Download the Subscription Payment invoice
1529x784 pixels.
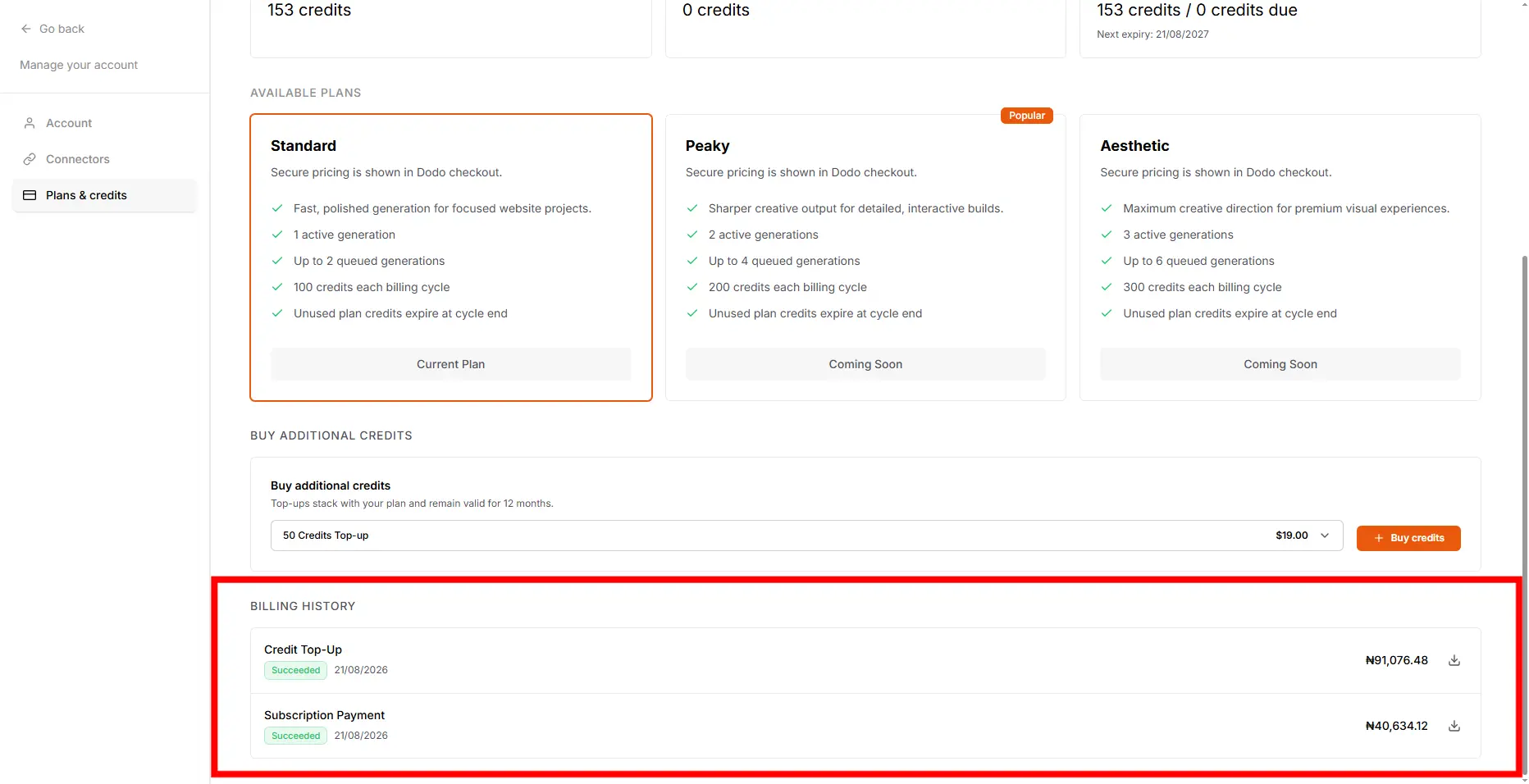(1454, 726)
